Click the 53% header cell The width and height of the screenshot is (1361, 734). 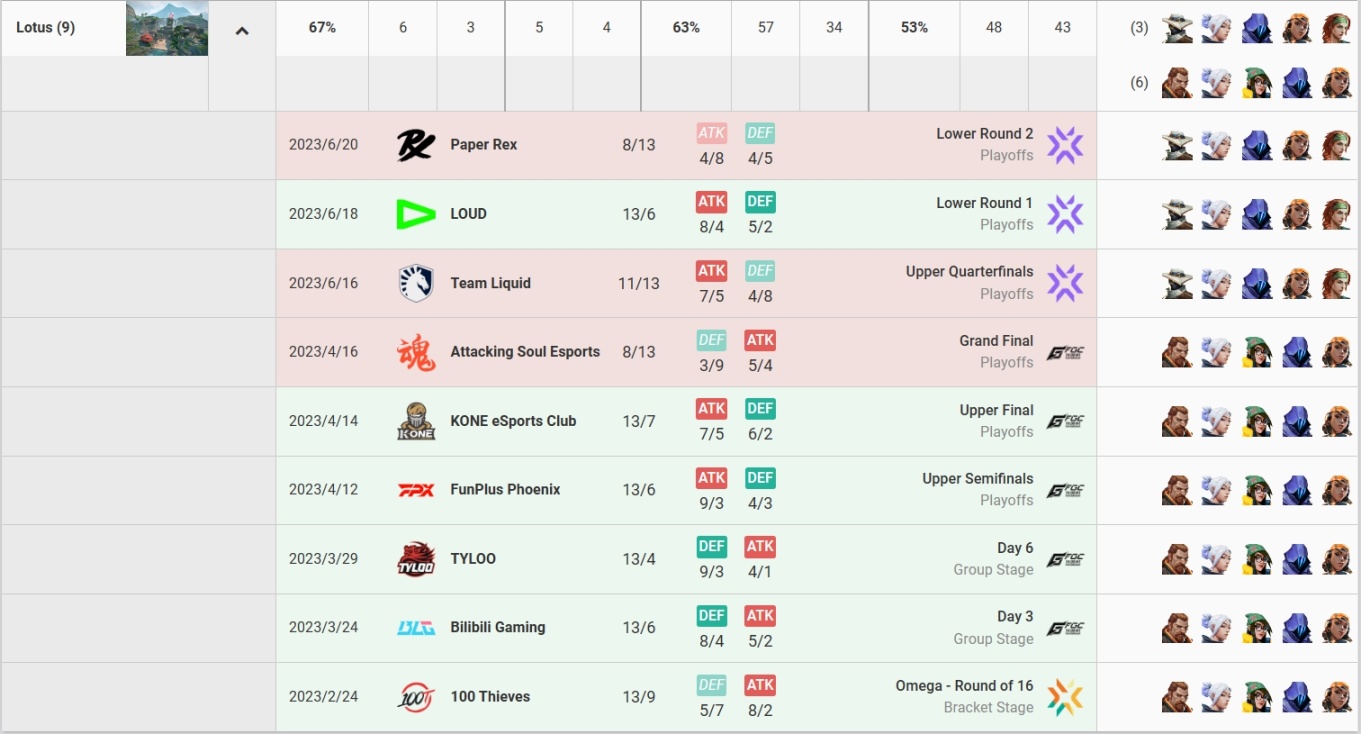click(x=914, y=28)
